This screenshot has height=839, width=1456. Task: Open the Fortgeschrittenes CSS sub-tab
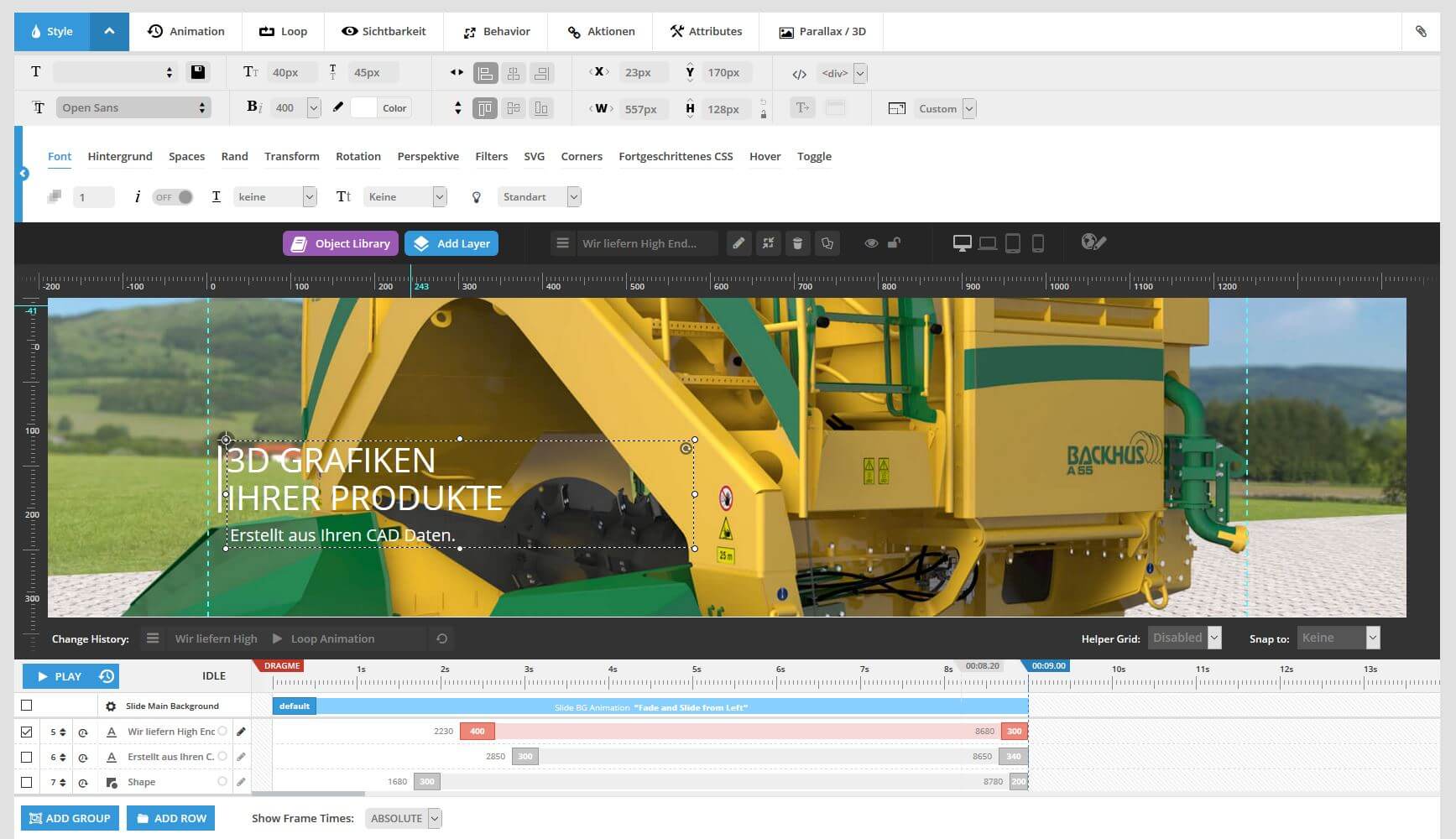(x=676, y=156)
